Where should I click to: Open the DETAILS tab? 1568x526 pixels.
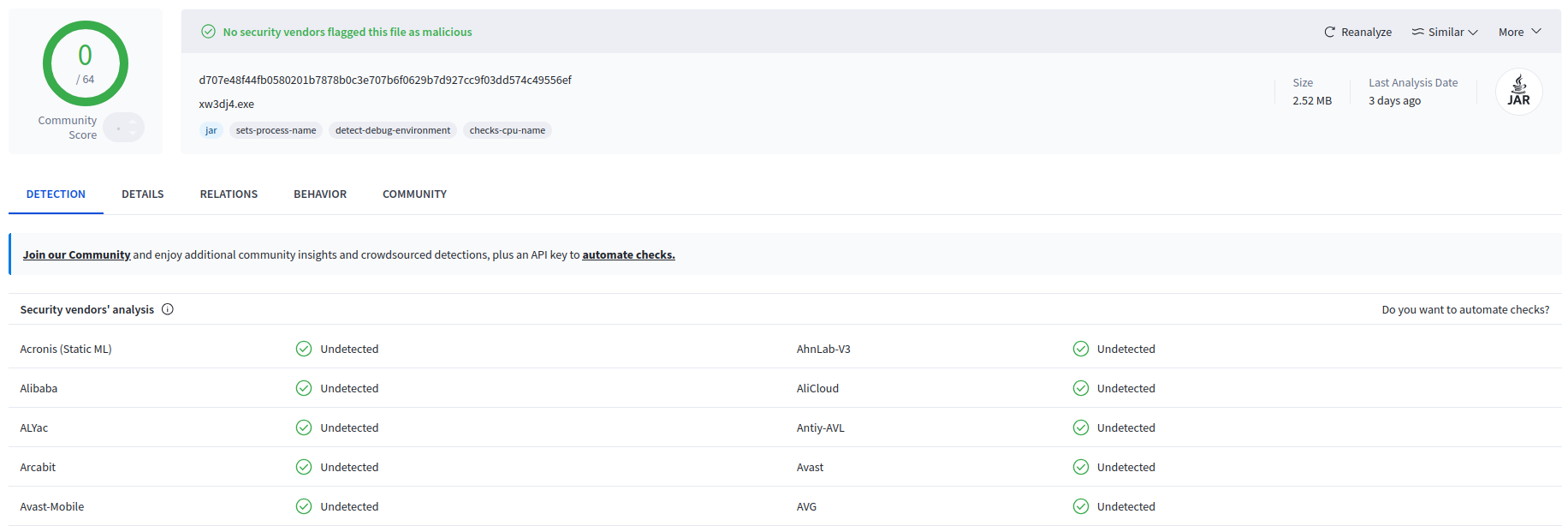[143, 194]
